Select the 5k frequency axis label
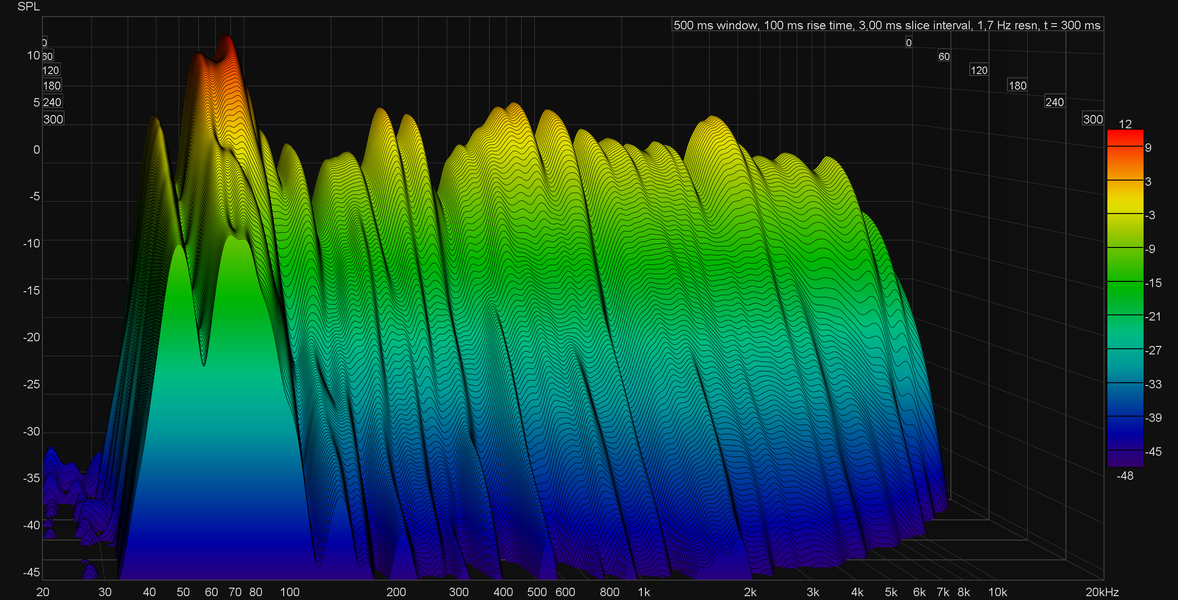Screen dimensions: 1178x600 click(891, 592)
